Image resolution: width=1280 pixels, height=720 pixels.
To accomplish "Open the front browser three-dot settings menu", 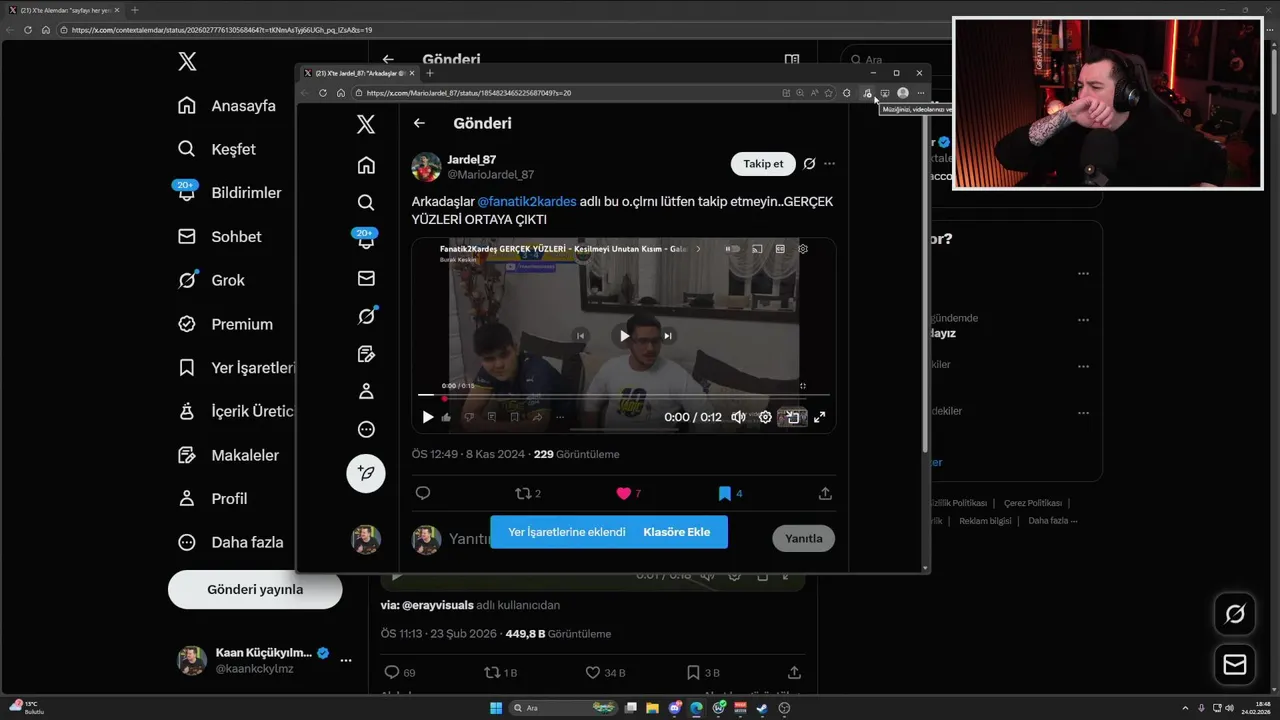I will (920, 93).
